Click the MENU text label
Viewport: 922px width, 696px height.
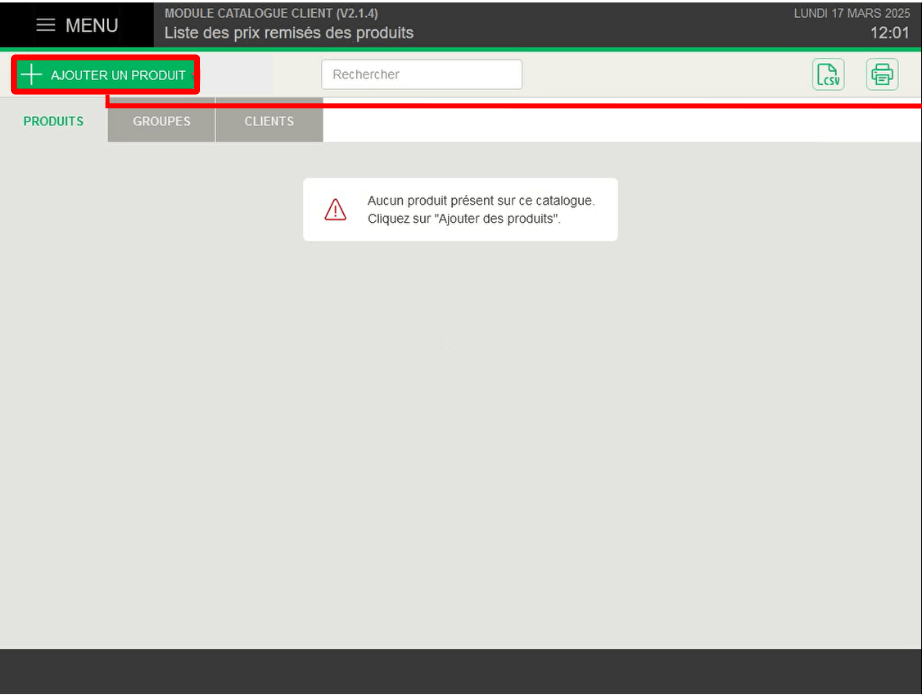[92, 25]
